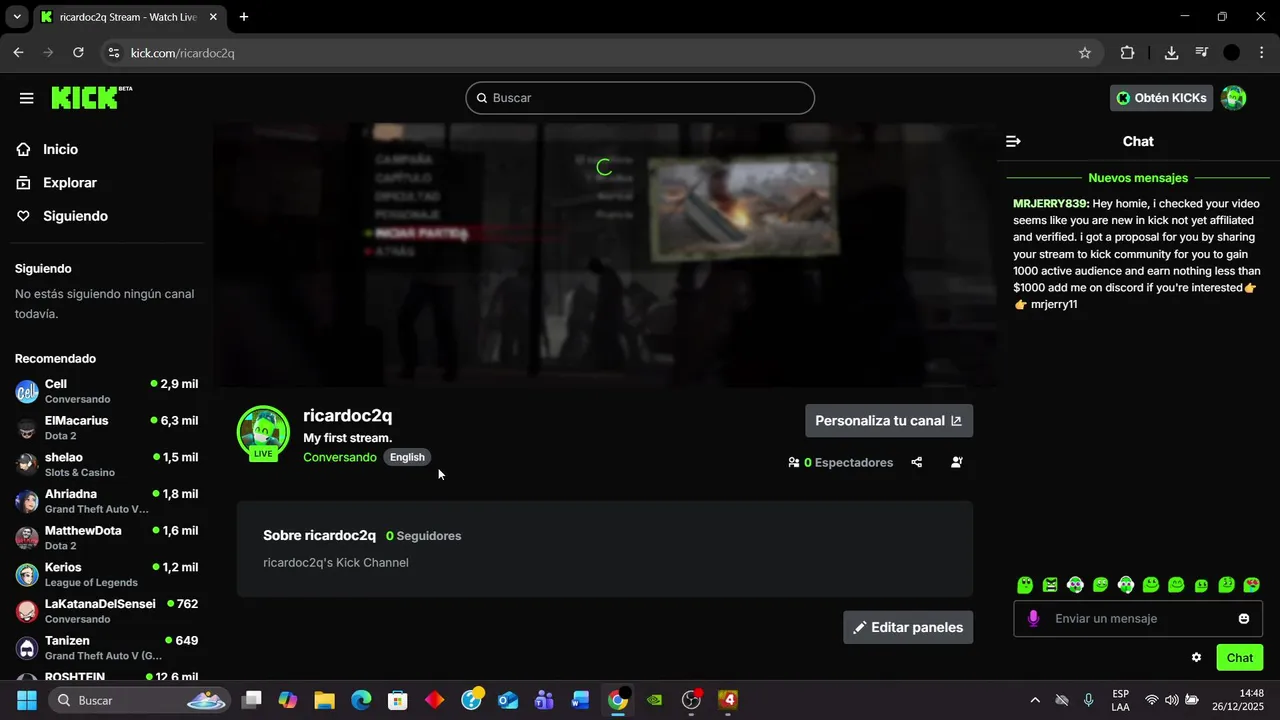Open the hamburger sidebar menu
Image resolution: width=1280 pixels, height=720 pixels.
pyautogui.click(x=27, y=98)
